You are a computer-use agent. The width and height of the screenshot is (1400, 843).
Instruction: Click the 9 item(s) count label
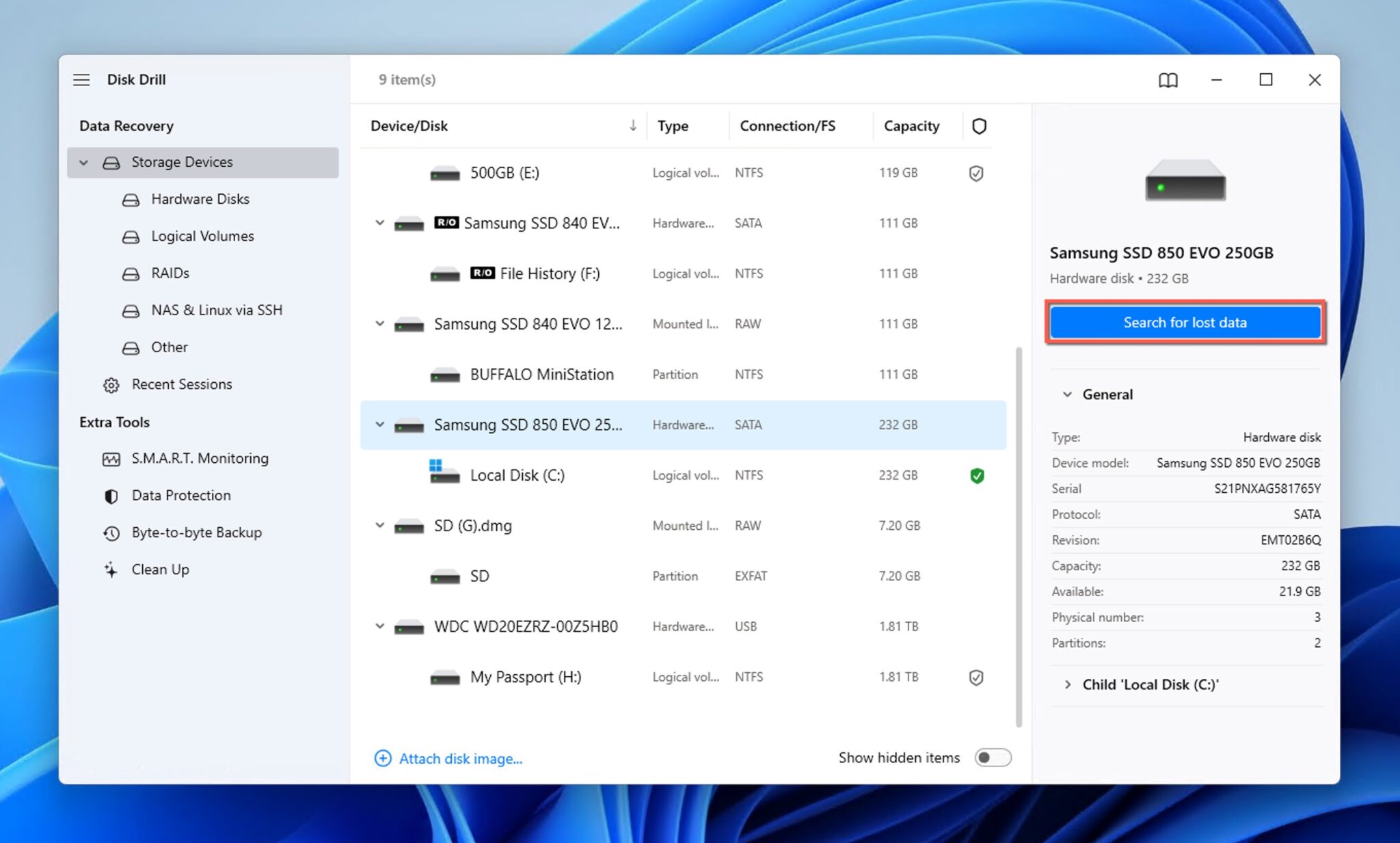coord(407,79)
